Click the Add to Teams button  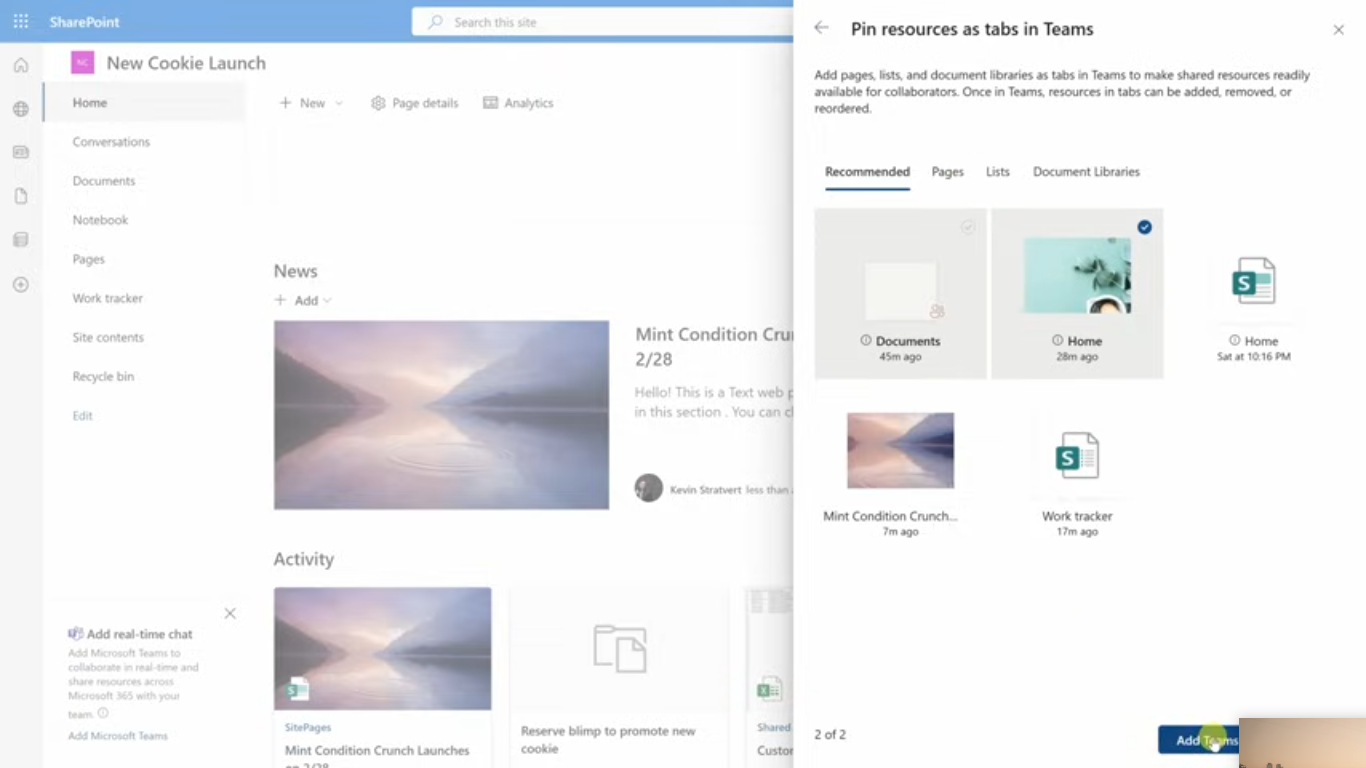coord(1199,740)
